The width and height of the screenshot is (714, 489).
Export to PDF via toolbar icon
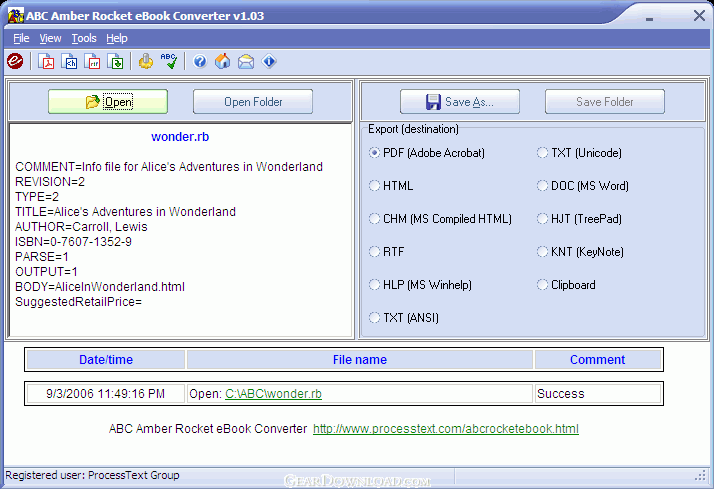(x=46, y=61)
